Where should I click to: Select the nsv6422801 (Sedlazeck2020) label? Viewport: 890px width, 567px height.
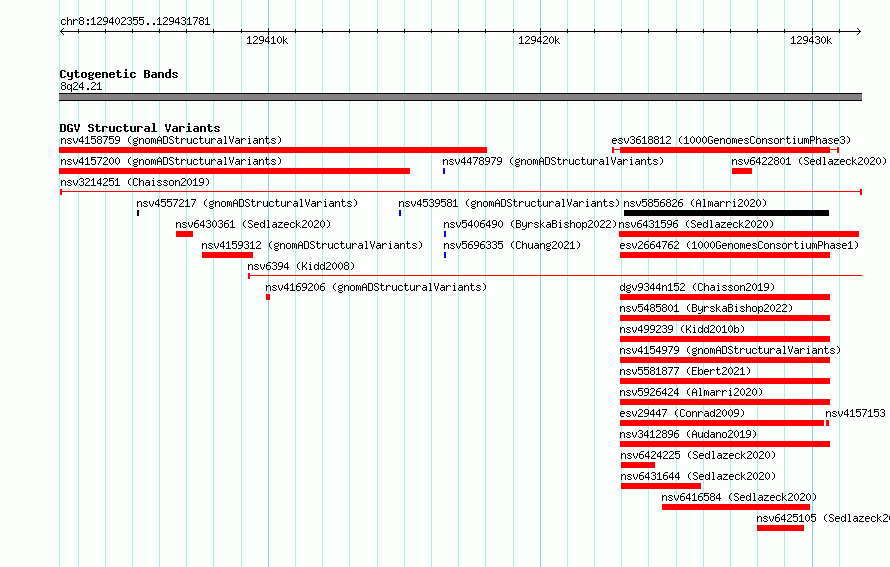(x=809, y=161)
